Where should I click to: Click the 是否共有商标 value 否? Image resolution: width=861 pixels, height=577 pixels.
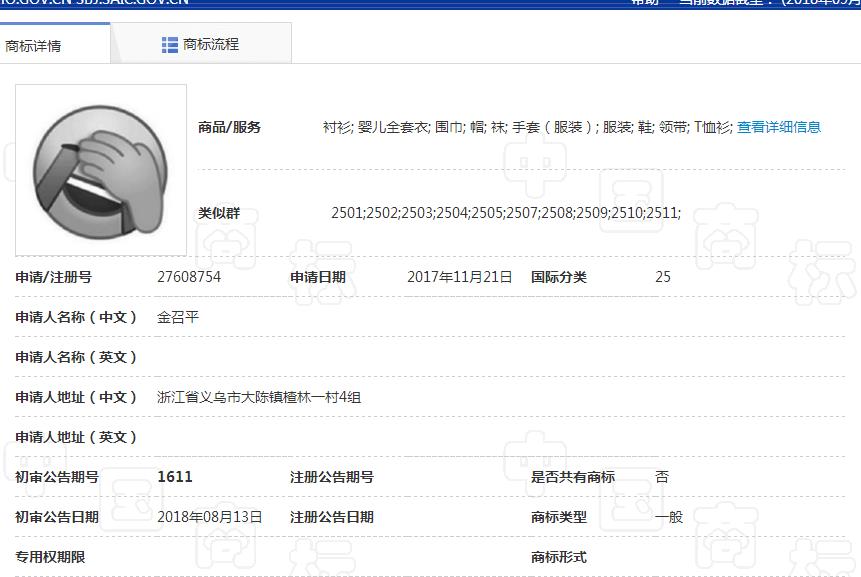pyautogui.click(x=662, y=477)
